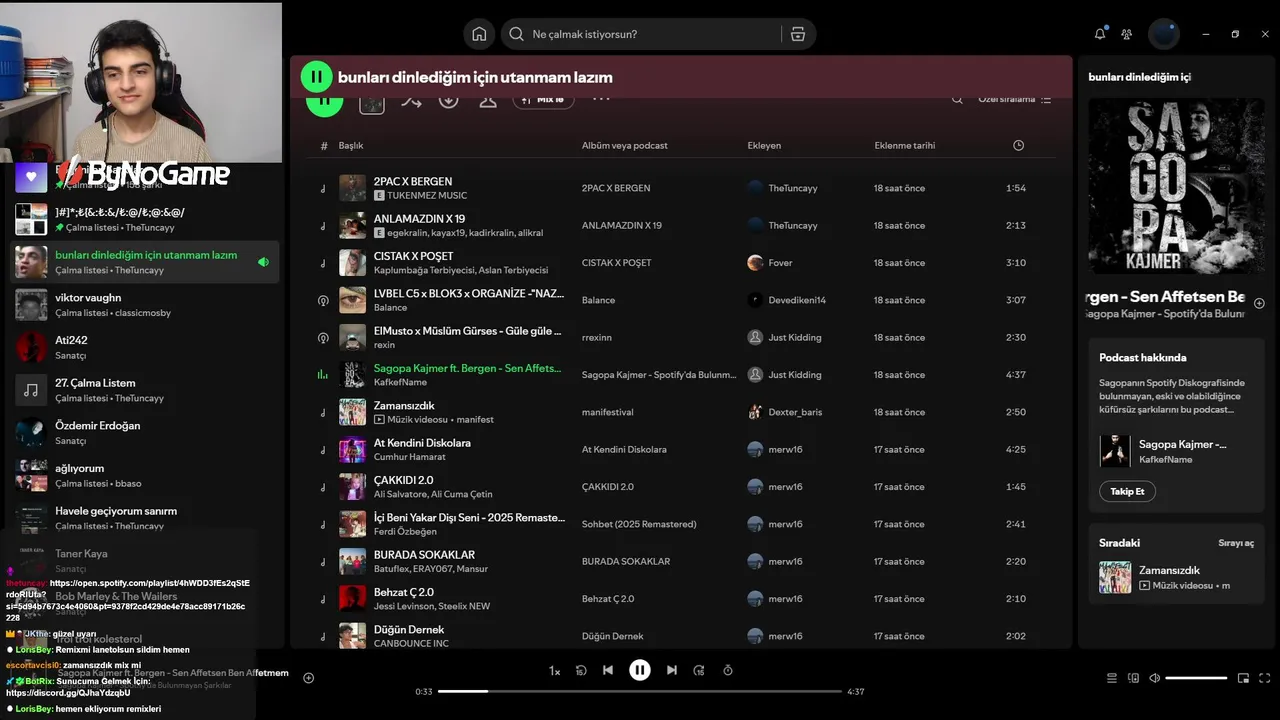
Task: Click 'Sırayı aç' to open queue
Action: pyautogui.click(x=1236, y=543)
